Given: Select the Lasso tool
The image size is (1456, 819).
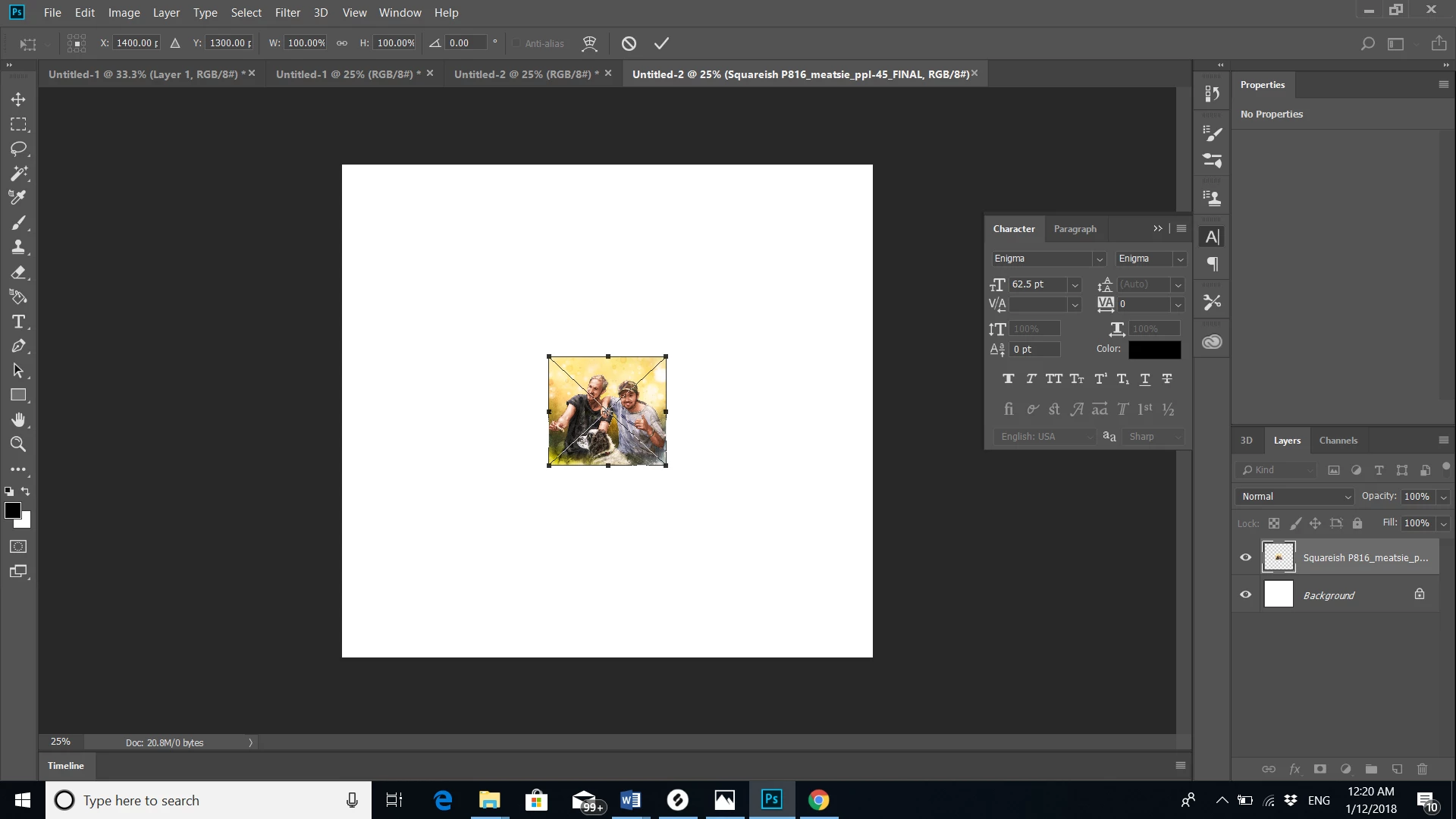Looking at the screenshot, I should pos(18,149).
